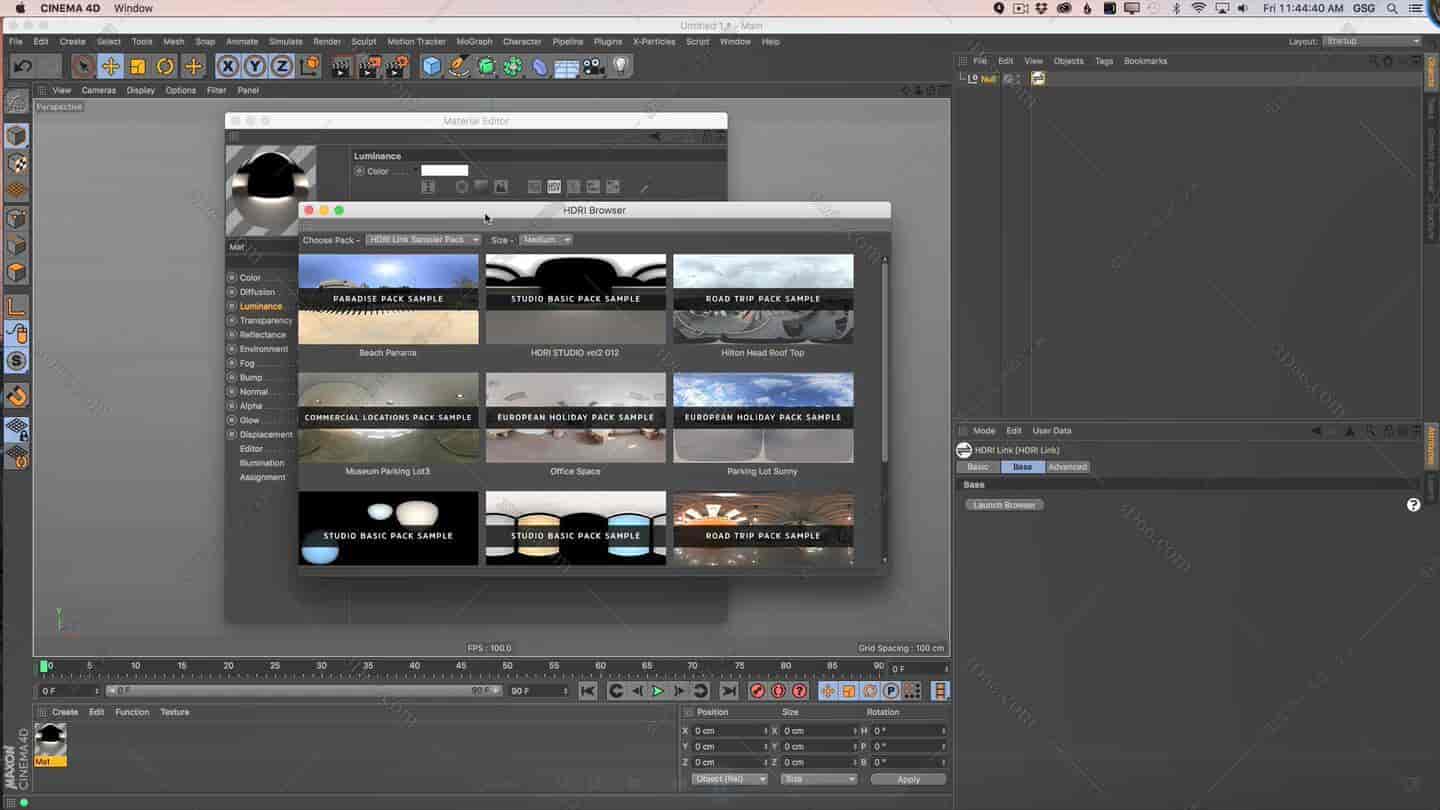Open the Light object icon
This screenshot has height=810, width=1440.
pos(622,66)
